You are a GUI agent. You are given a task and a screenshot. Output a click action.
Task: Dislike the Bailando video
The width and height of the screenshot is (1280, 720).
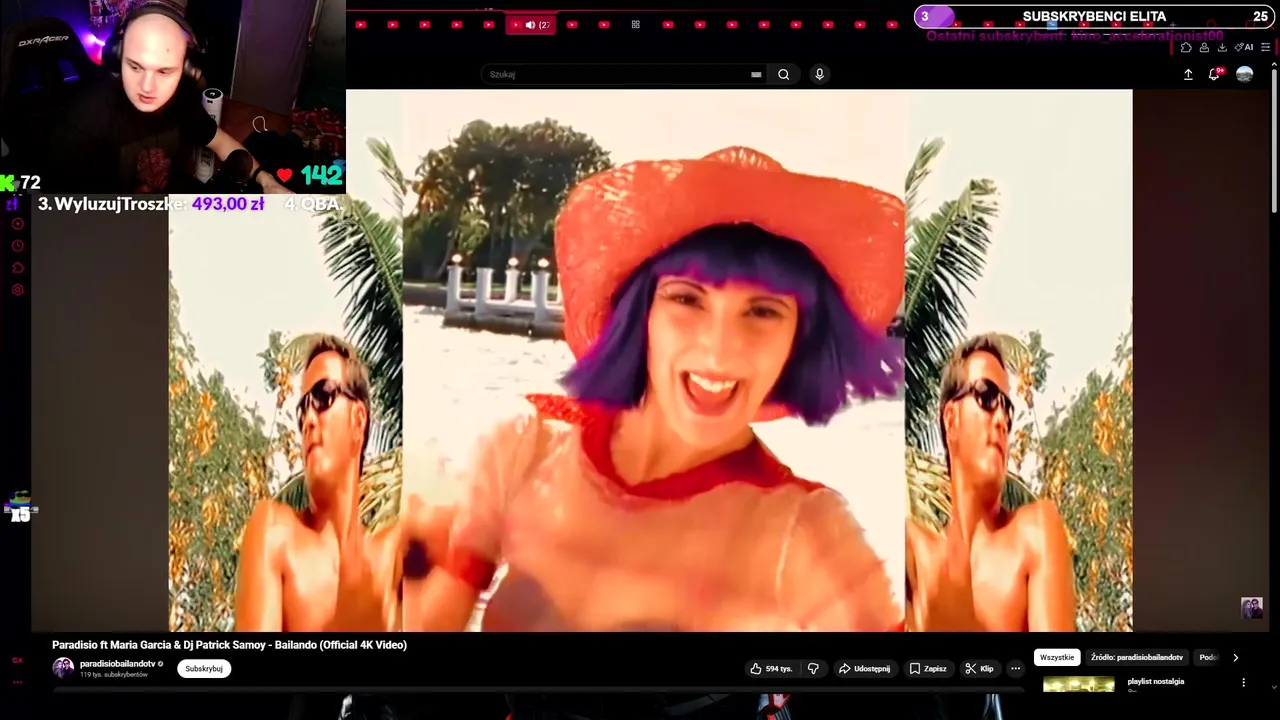[813, 668]
